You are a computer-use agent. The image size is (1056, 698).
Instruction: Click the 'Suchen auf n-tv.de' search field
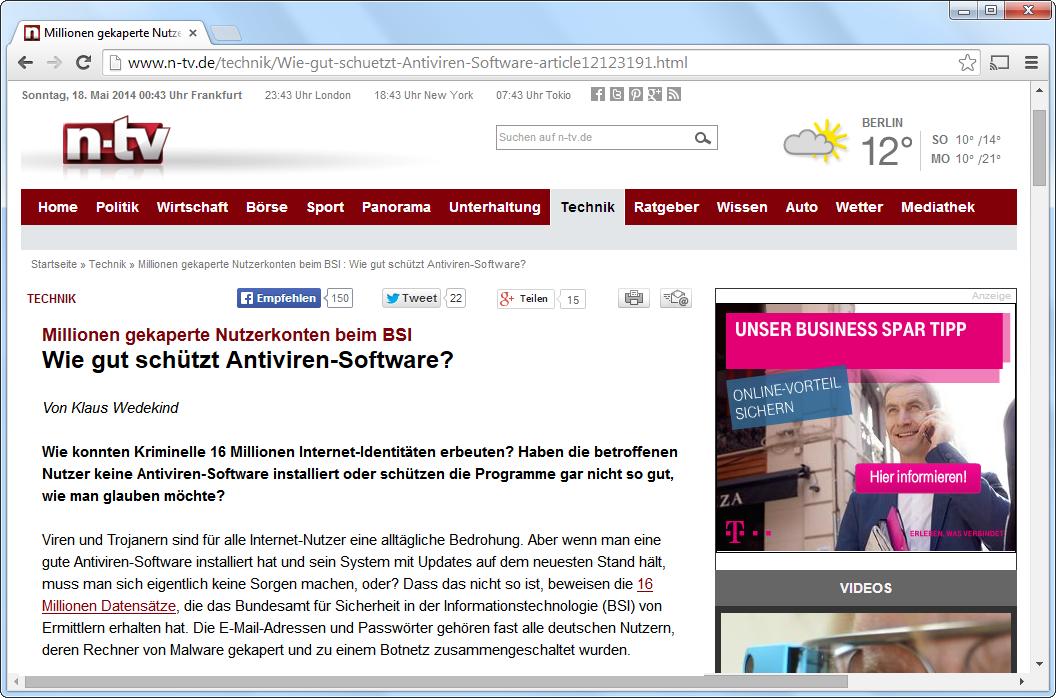(x=590, y=138)
